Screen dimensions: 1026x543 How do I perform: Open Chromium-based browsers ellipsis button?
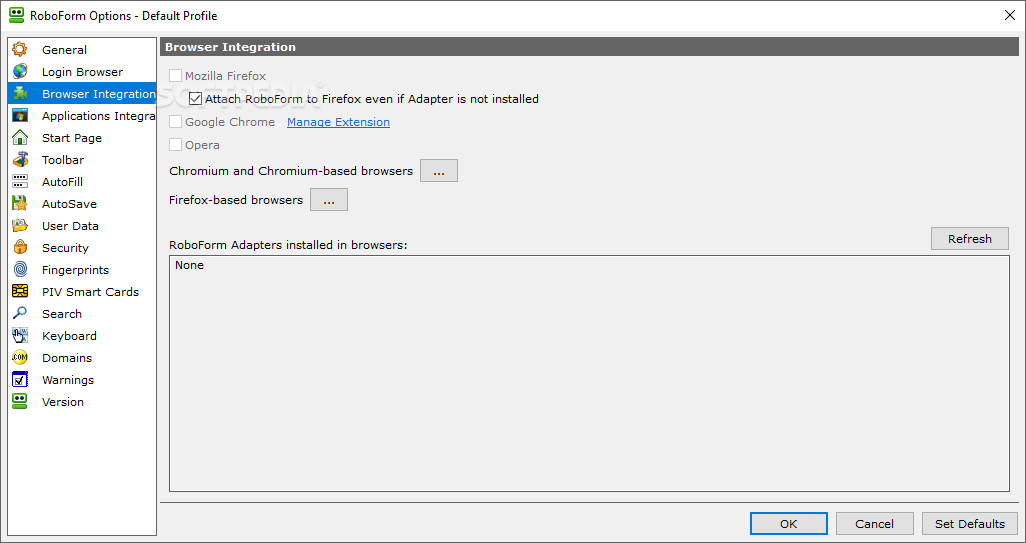(x=439, y=171)
